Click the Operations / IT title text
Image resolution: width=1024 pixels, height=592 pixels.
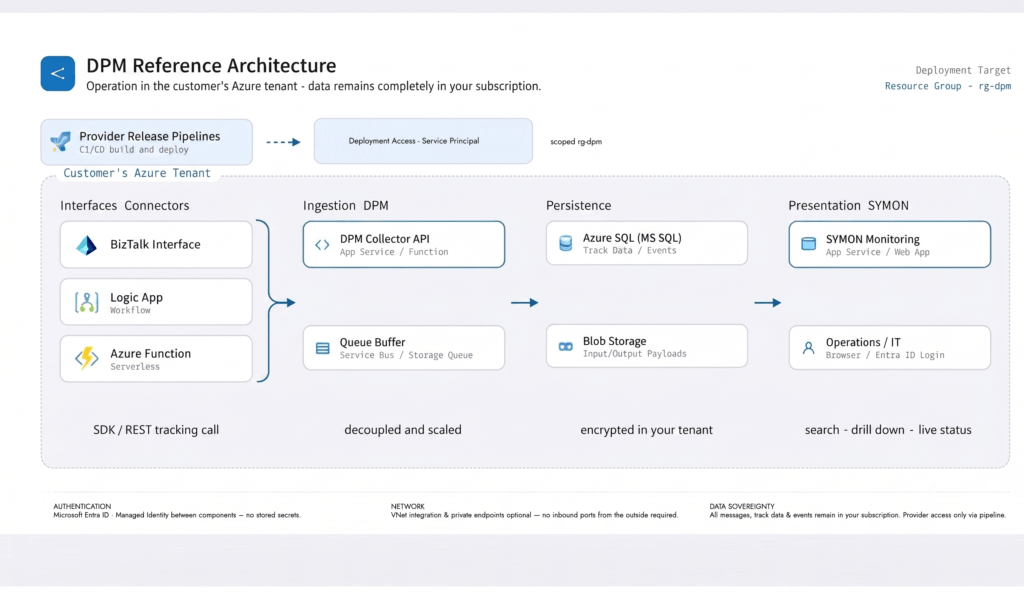point(863,342)
